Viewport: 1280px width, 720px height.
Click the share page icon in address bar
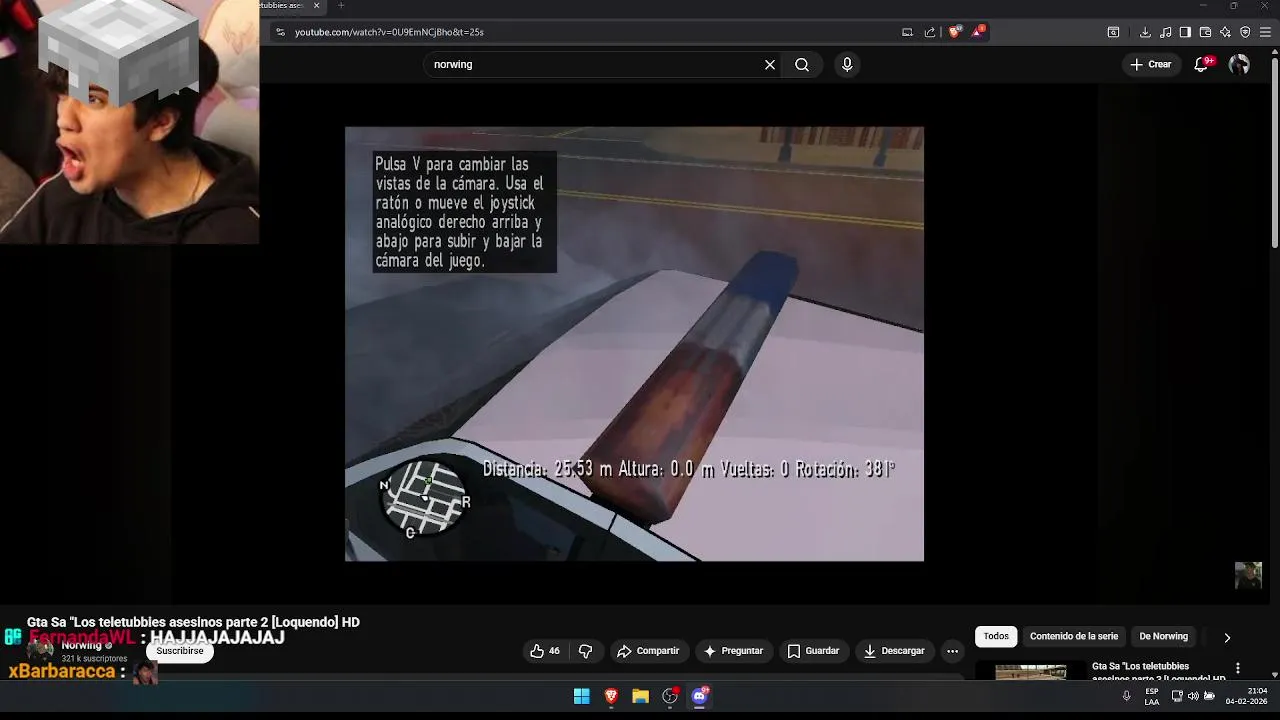coord(930,32)
